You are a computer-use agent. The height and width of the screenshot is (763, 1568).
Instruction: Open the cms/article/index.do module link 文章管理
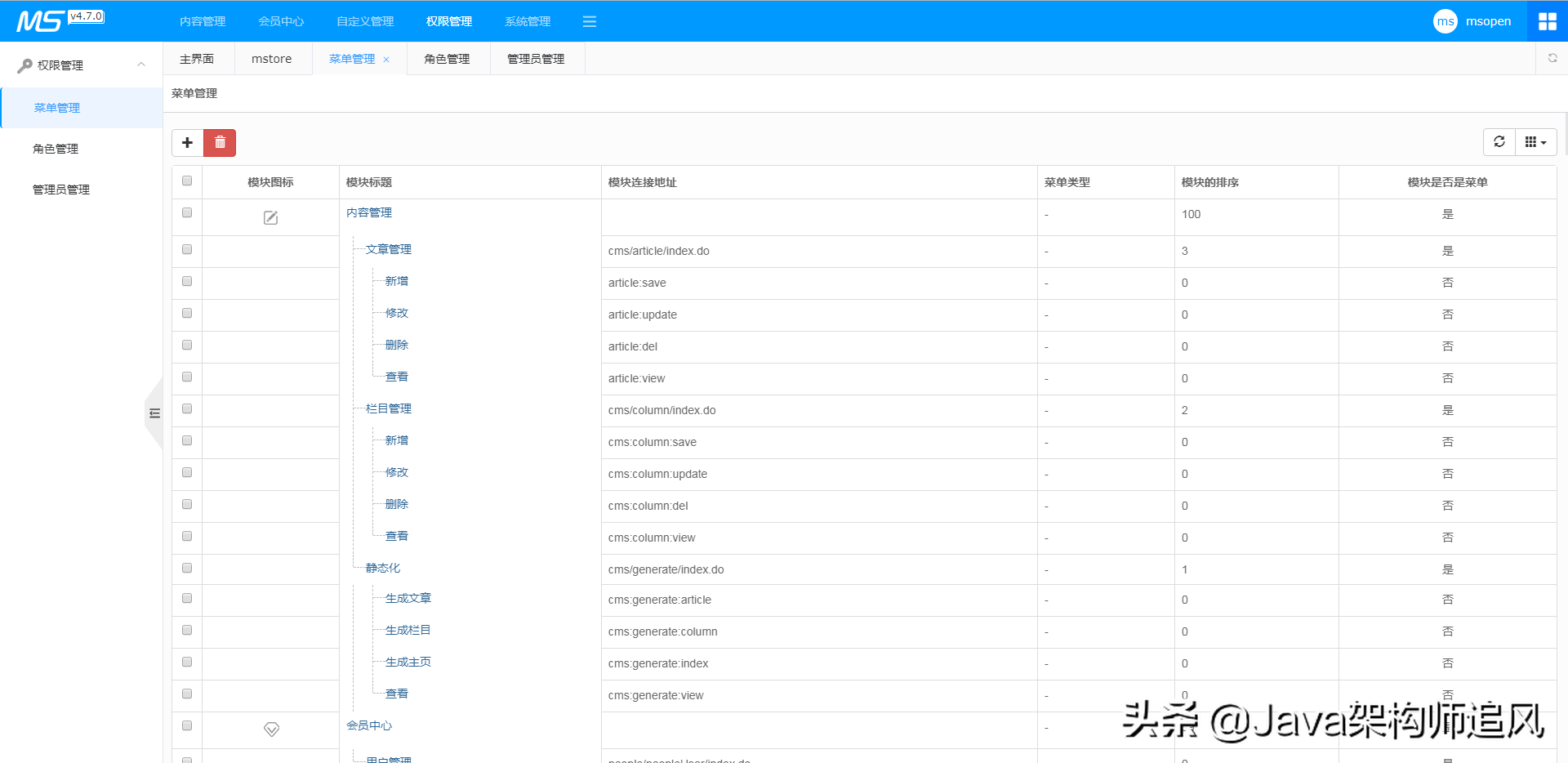point(390,249)
